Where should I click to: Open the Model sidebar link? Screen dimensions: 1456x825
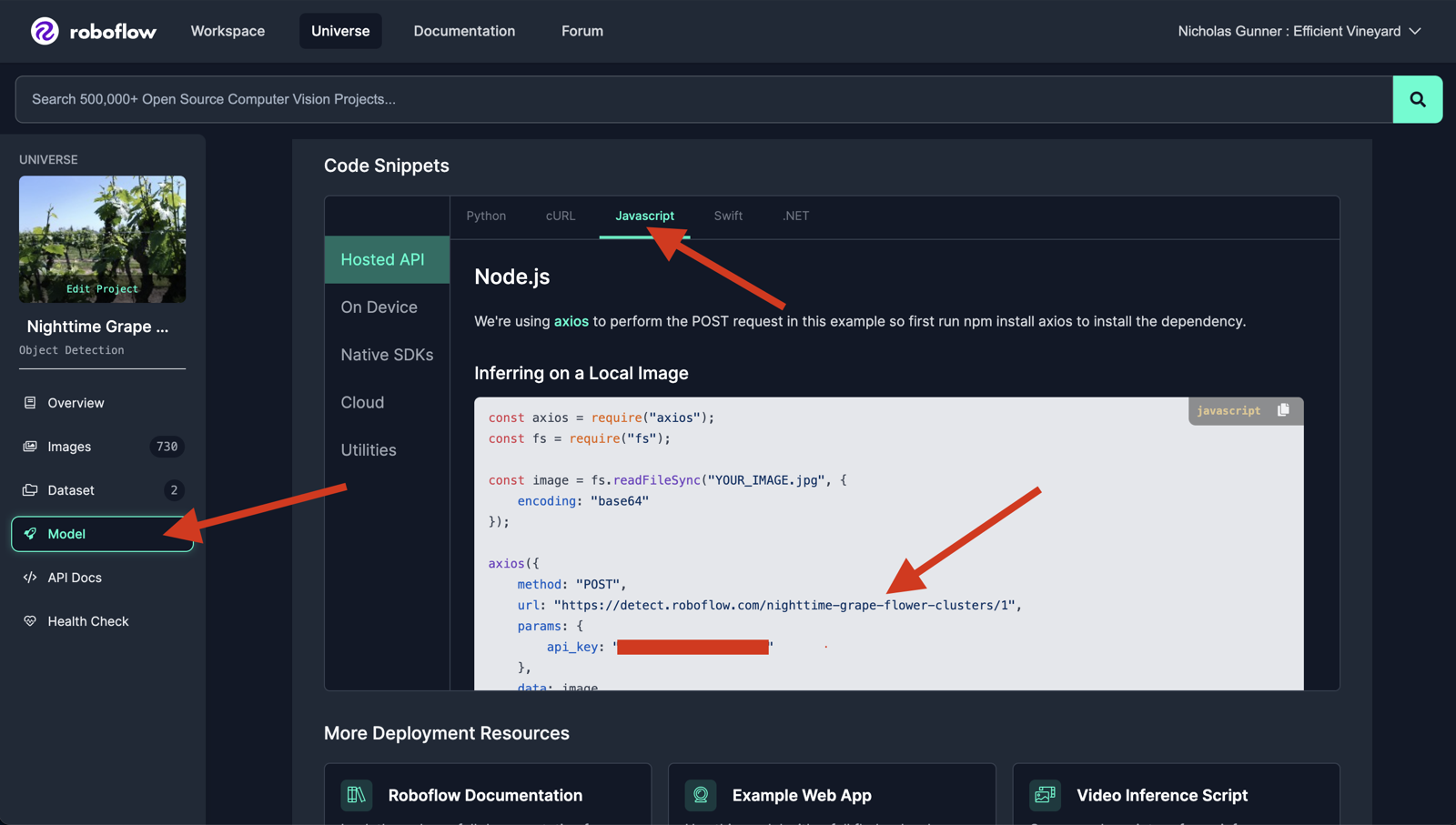point(102,533)
